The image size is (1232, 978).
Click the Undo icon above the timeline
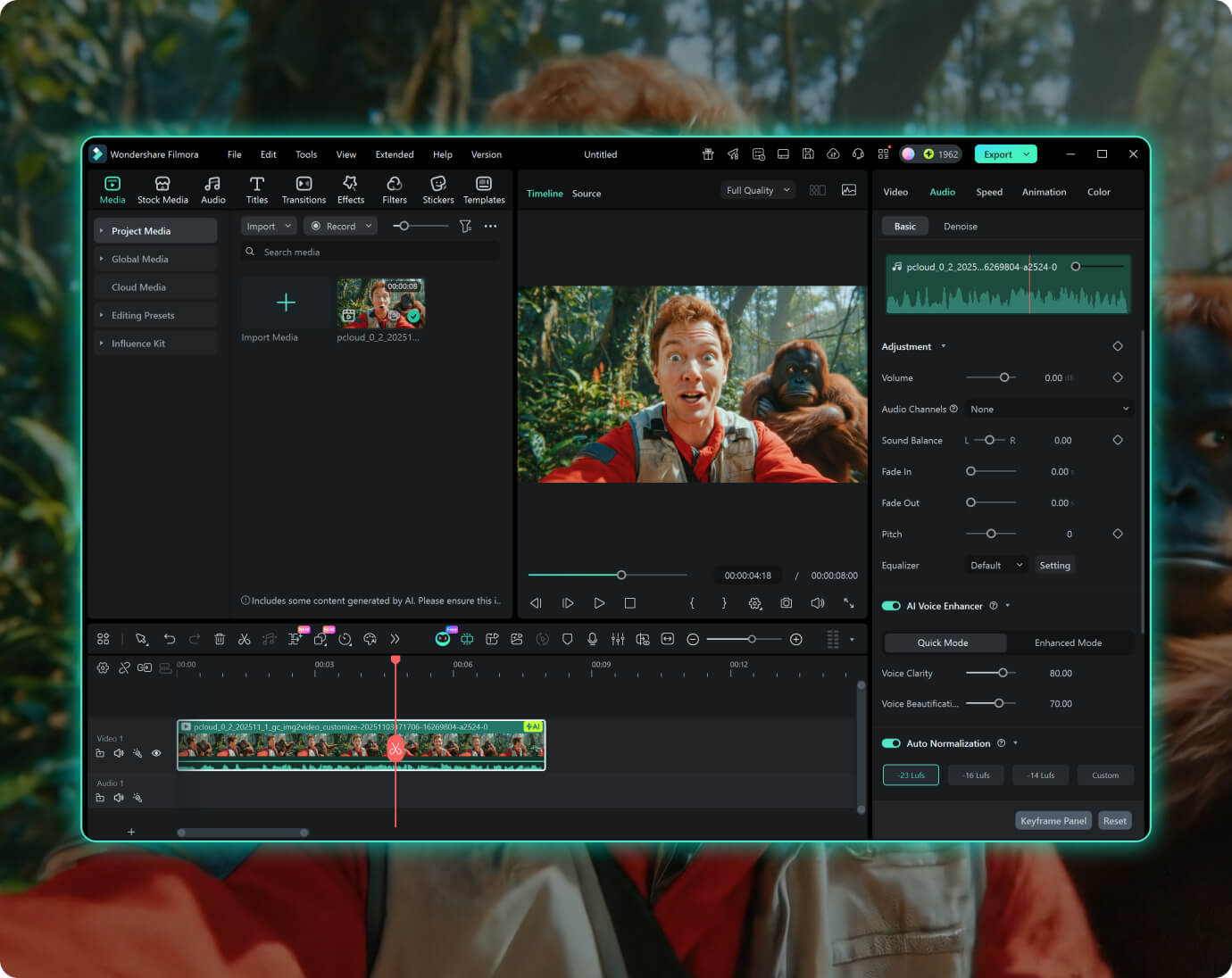[169, 639]
